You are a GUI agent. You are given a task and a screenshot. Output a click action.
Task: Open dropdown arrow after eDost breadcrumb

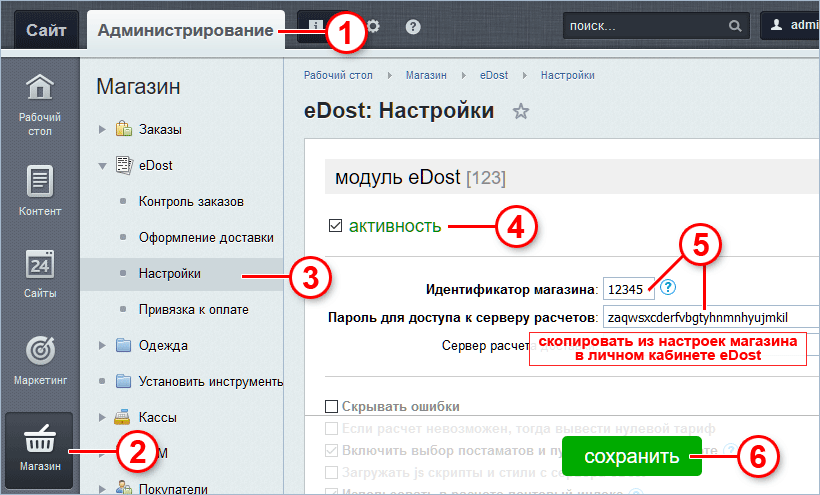coord(525,75)
